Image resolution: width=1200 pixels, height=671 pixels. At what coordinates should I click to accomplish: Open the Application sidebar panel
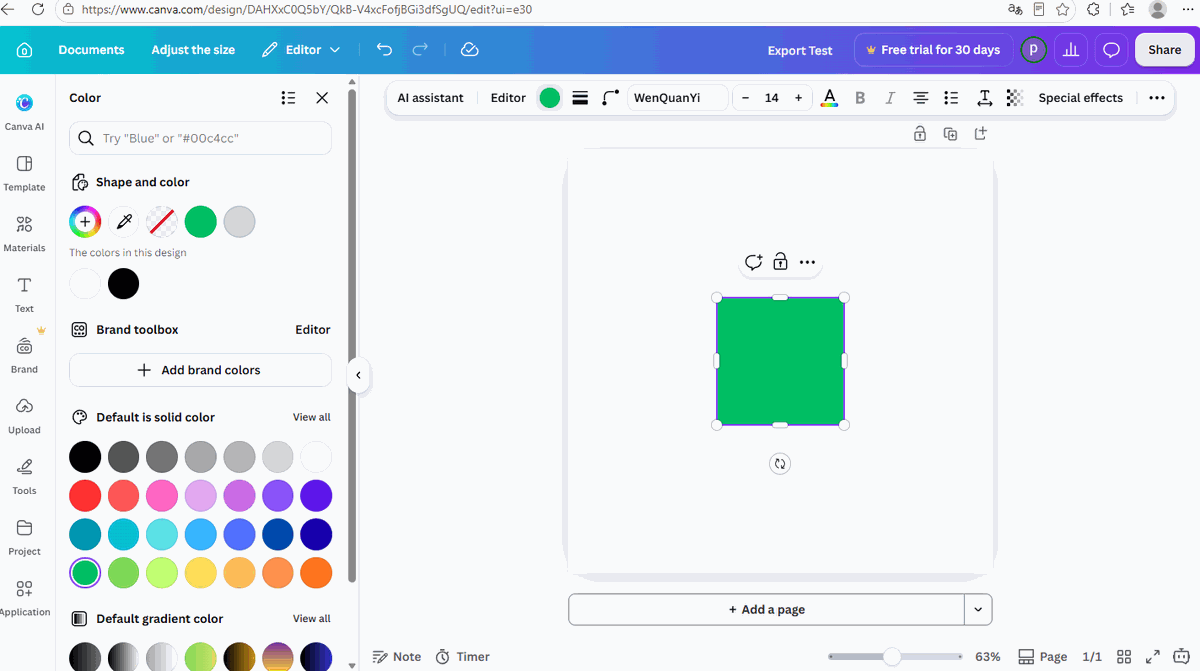pos(24,599)
